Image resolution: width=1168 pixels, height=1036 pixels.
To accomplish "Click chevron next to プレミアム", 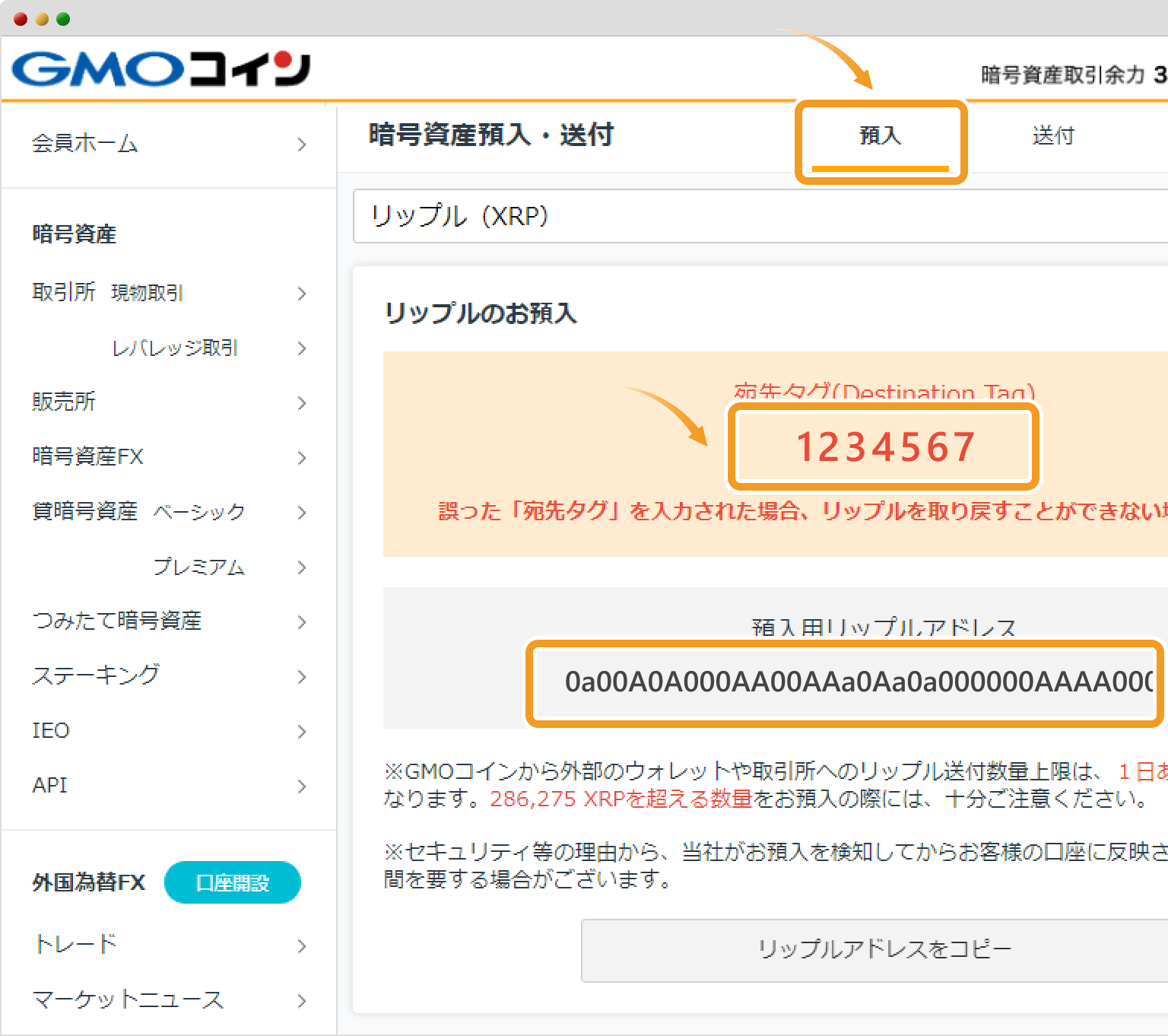I will tap(302, 567).
